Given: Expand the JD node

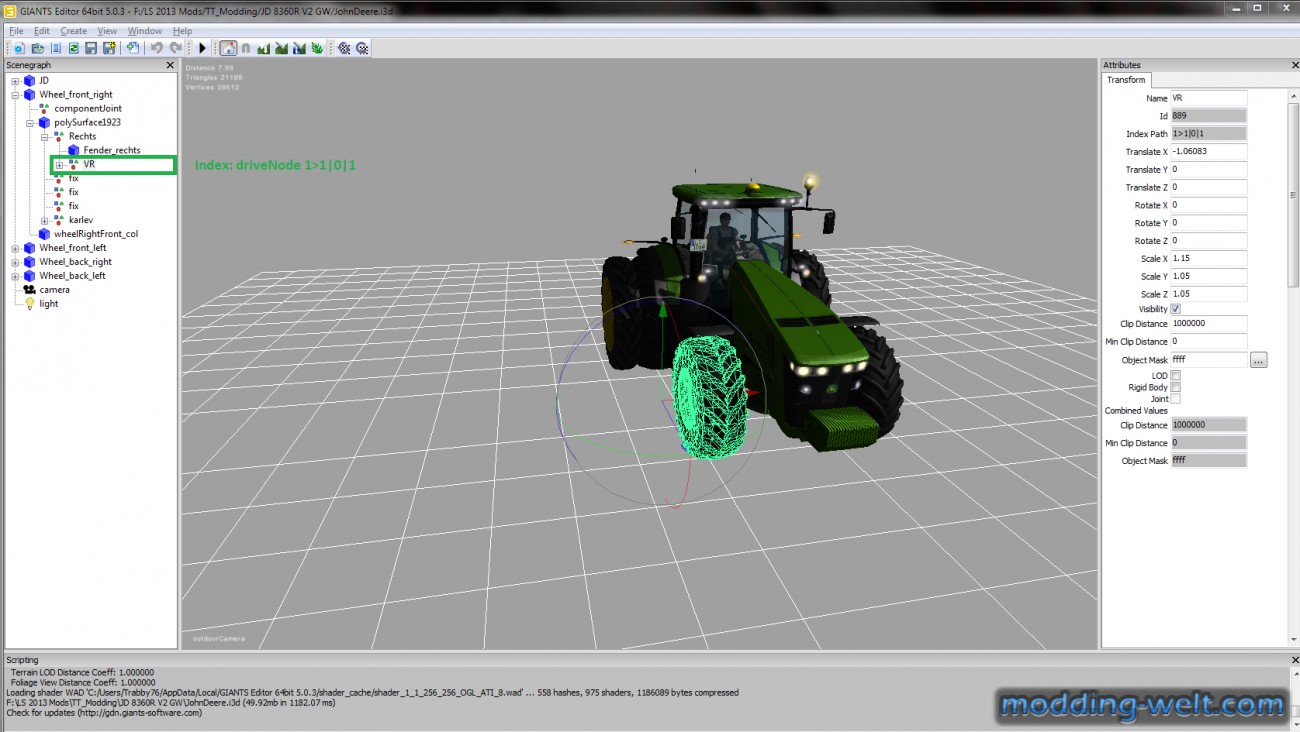Looking at the screenshot, I should (x=16, y=81).
